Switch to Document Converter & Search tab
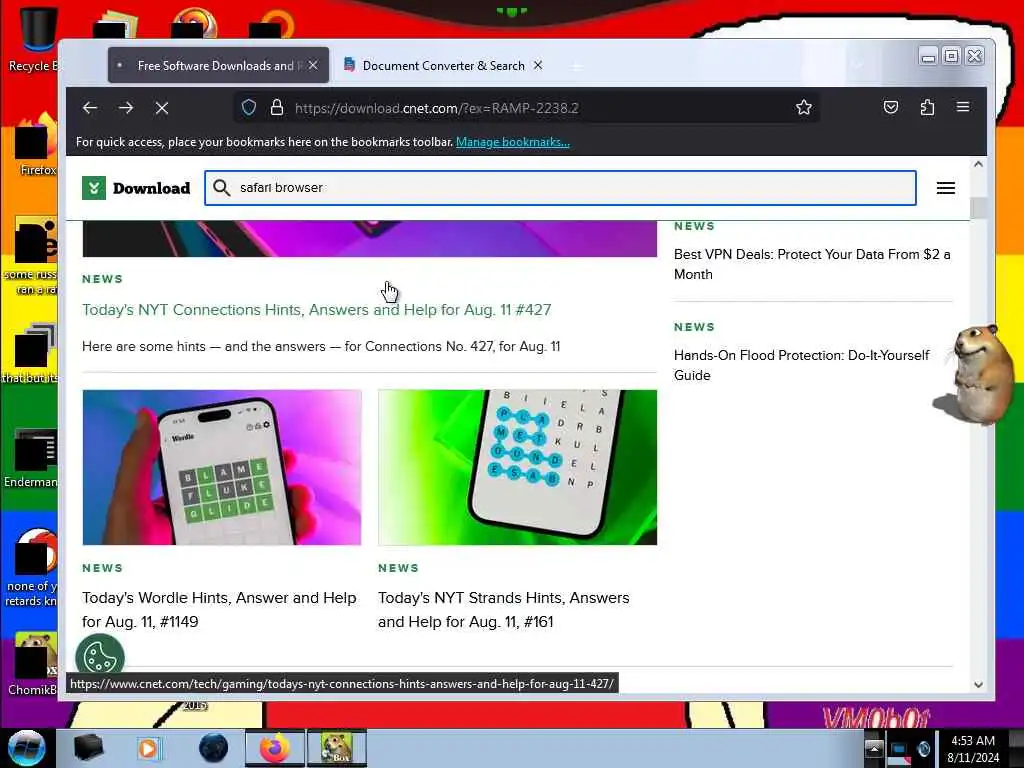Screen dimensions: 1024x768 pyautogui.click(x=443, y=65)
